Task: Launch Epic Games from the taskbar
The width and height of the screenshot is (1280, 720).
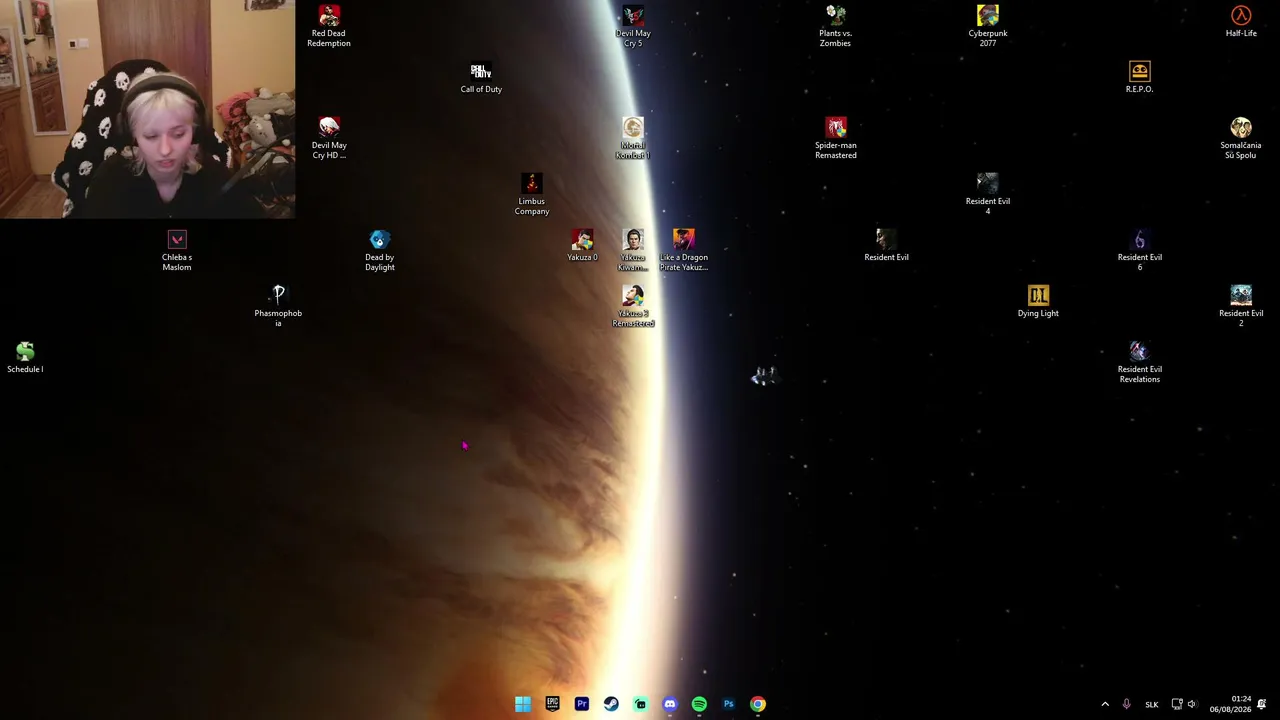Action: point(552,704)
